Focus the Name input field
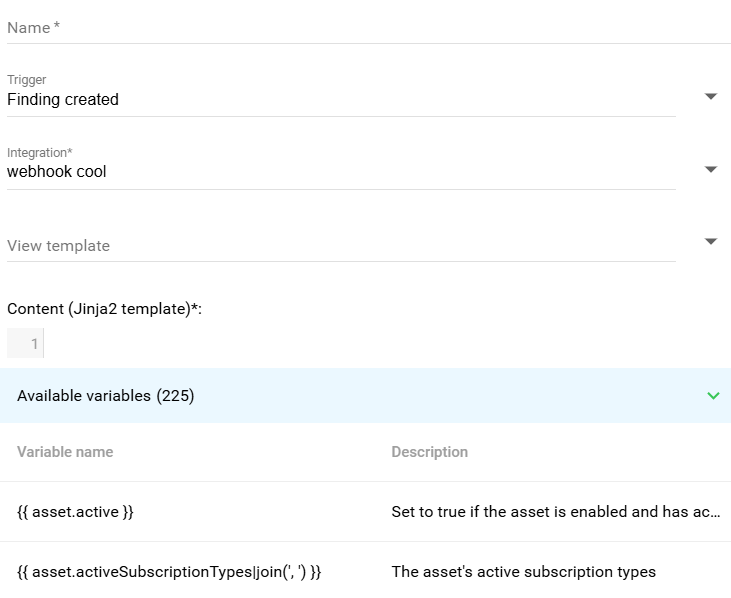 click(x=368, y=28)
